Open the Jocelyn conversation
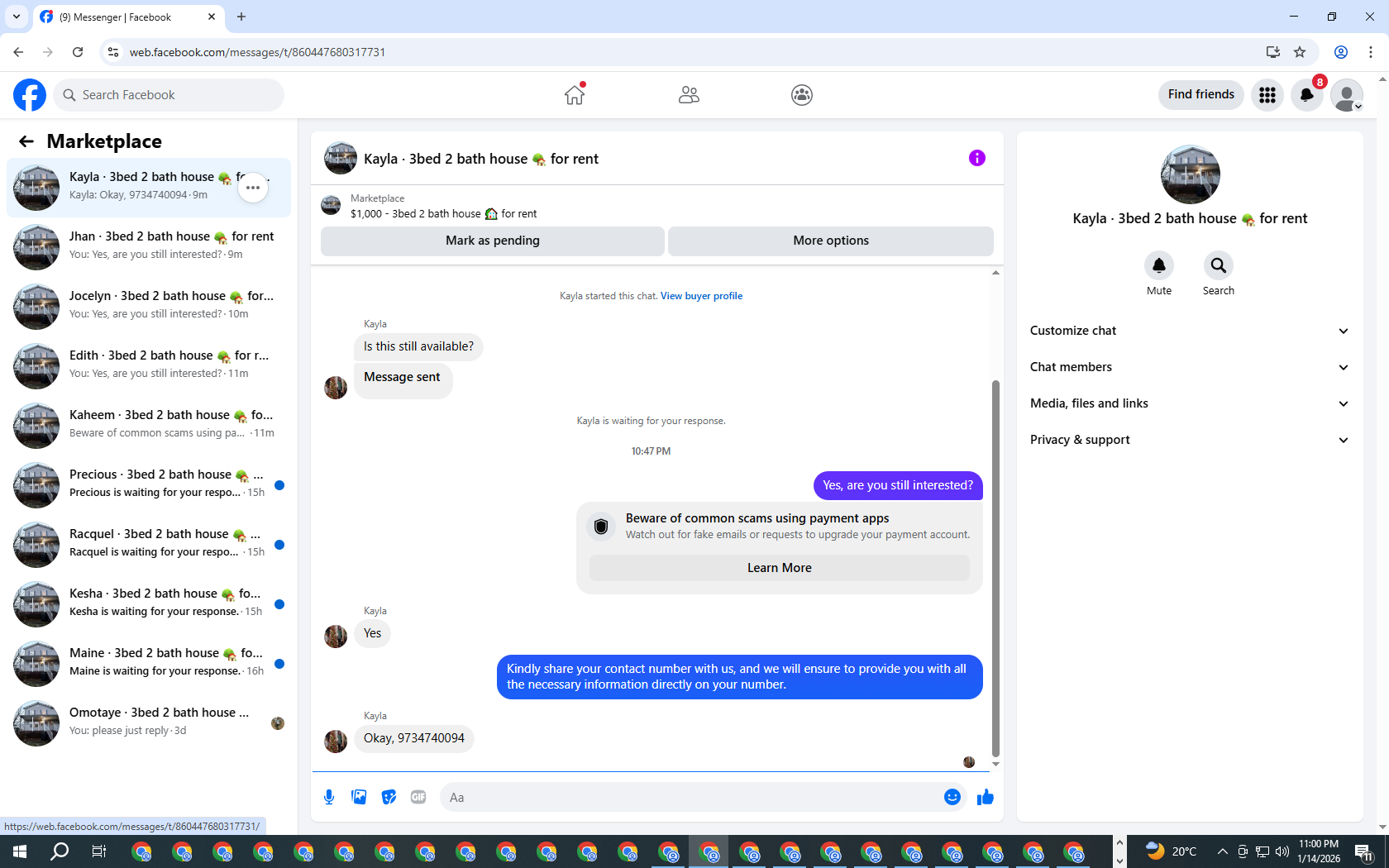1389x868 pixels. 149,307
